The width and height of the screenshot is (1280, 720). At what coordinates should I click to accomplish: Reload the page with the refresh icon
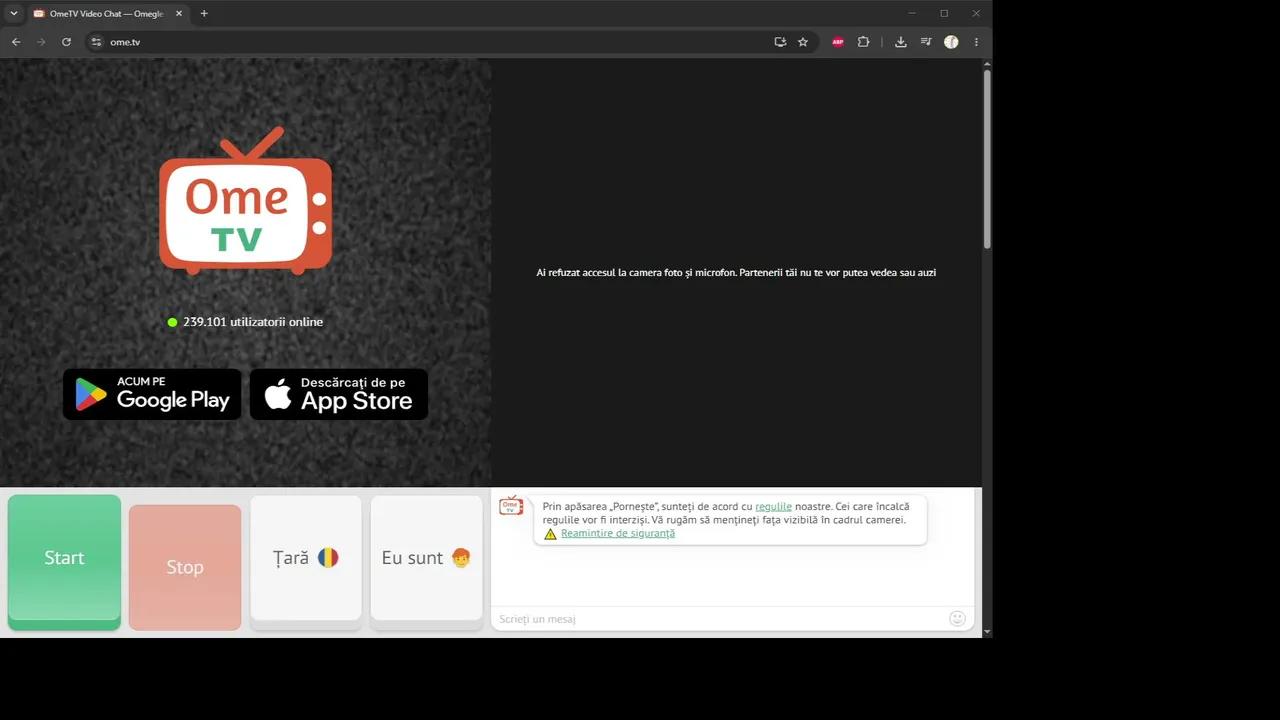coord(66,42)
